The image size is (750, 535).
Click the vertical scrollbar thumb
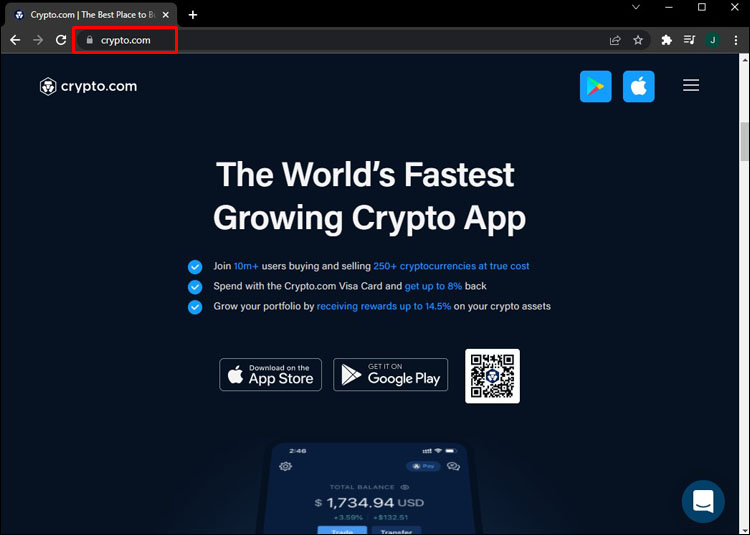[745, 142]
